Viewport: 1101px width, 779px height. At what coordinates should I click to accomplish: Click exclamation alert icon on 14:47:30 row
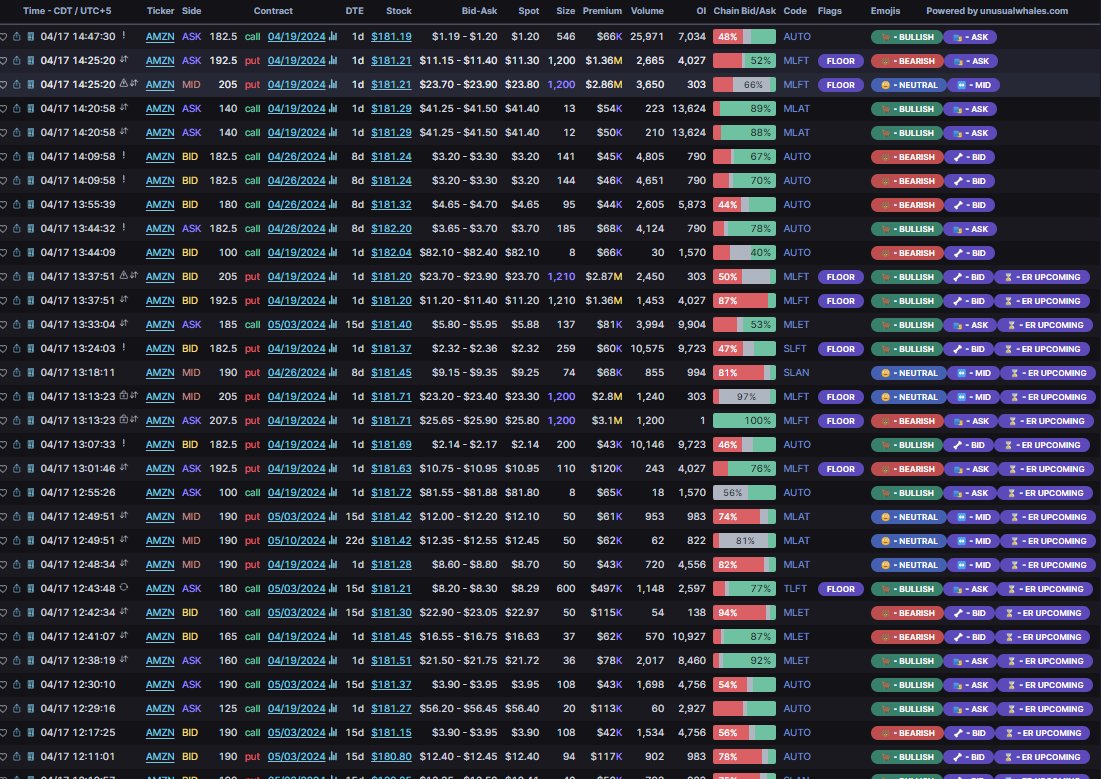[124, 35]
